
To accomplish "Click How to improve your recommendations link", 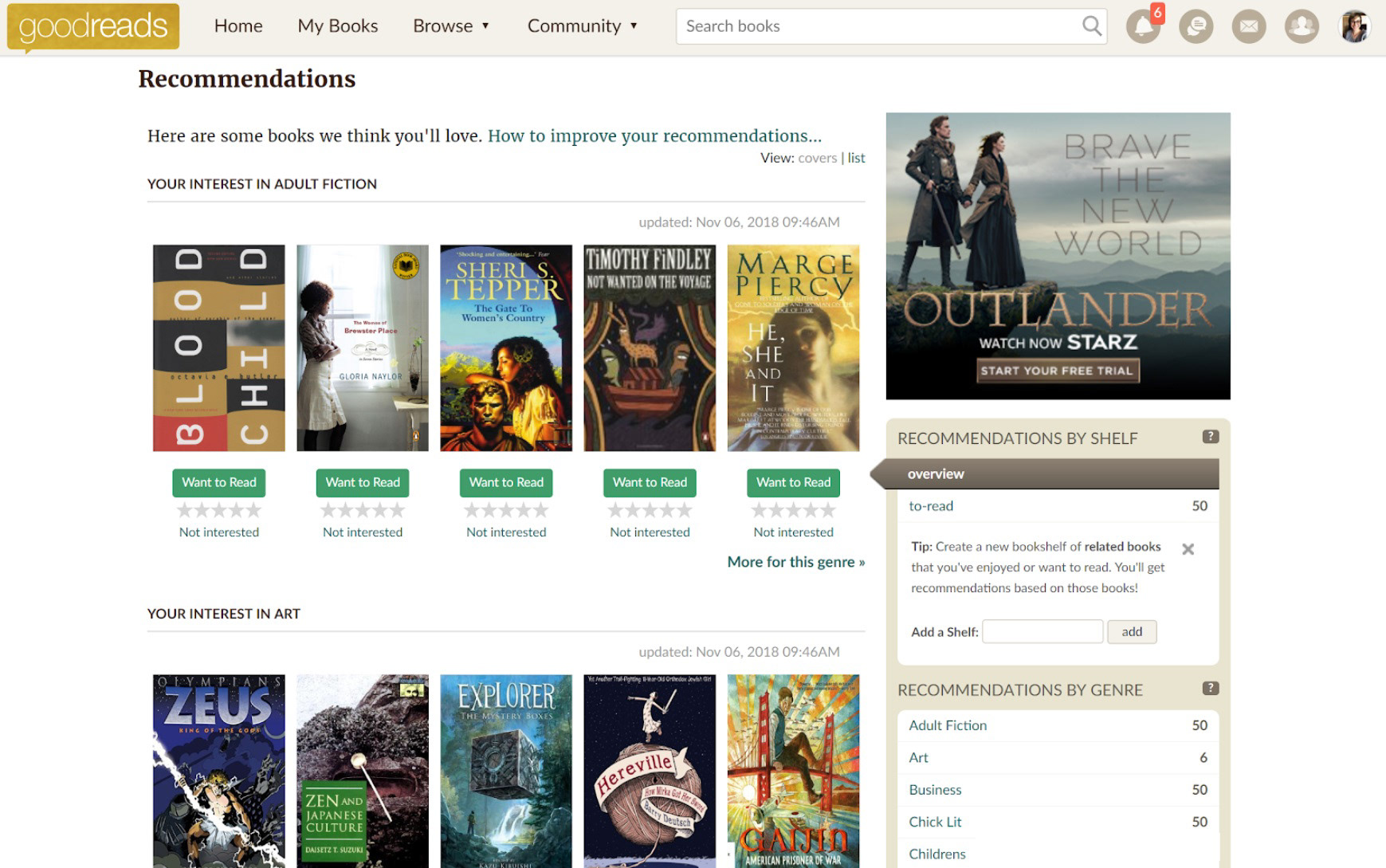I will pyautogui.click(x=654, y=136).
